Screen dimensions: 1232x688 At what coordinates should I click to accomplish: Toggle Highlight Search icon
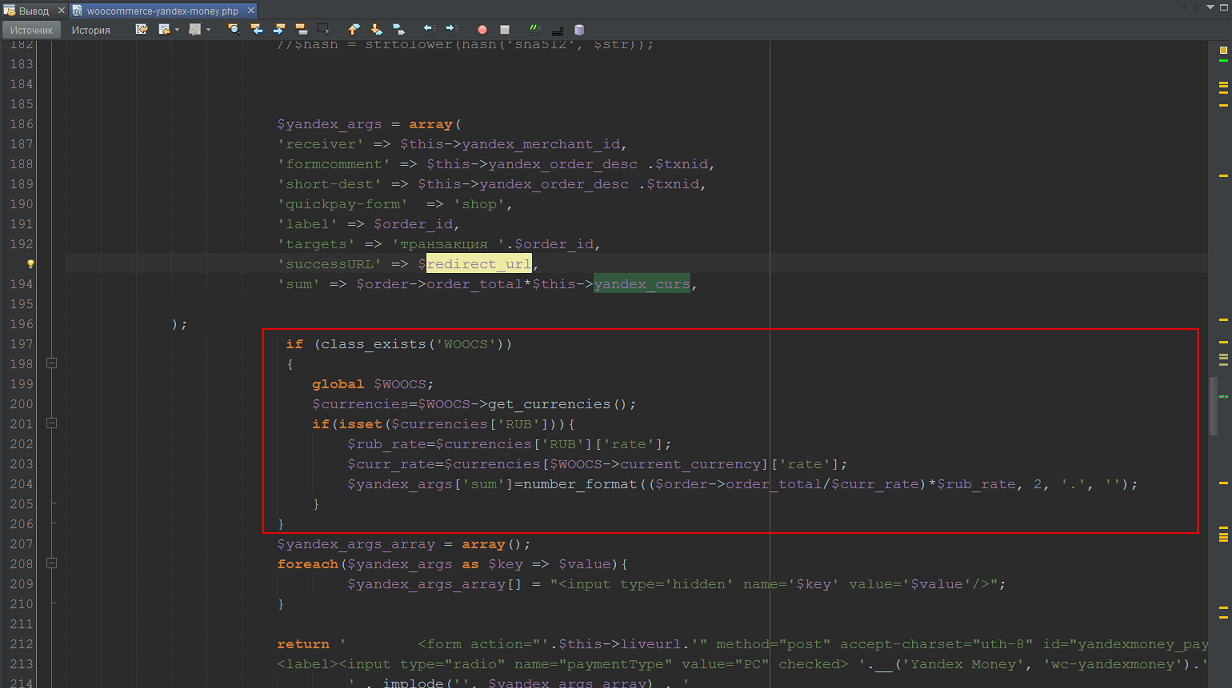point(300,30)
